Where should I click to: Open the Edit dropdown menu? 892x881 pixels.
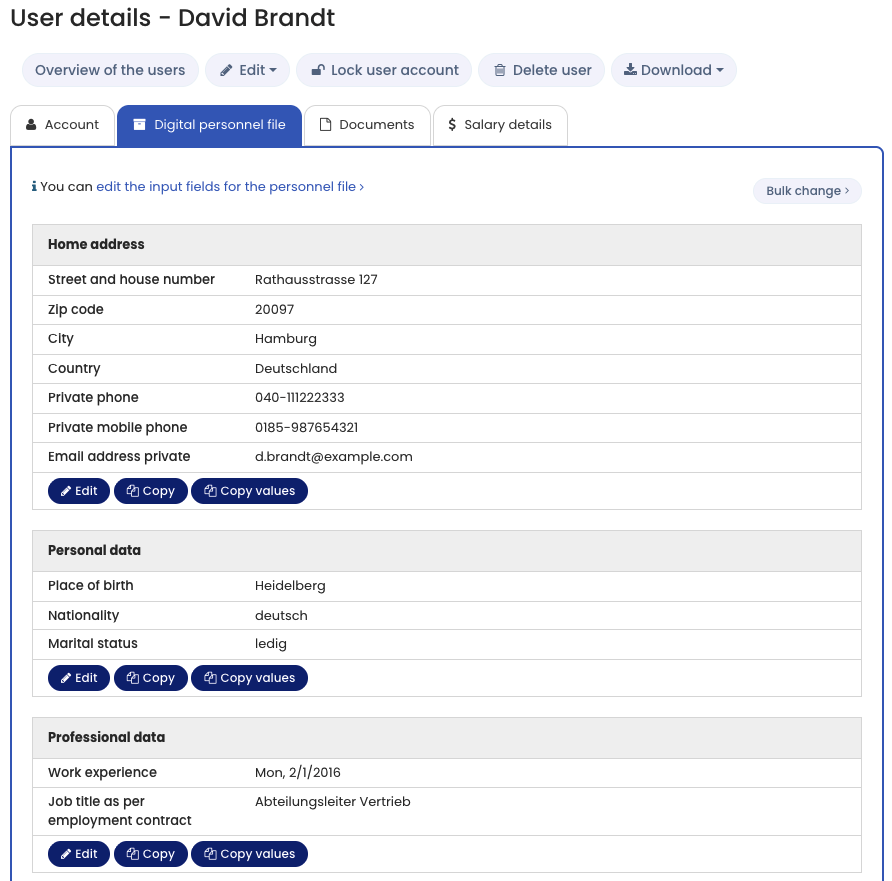[x=248, y=70]
